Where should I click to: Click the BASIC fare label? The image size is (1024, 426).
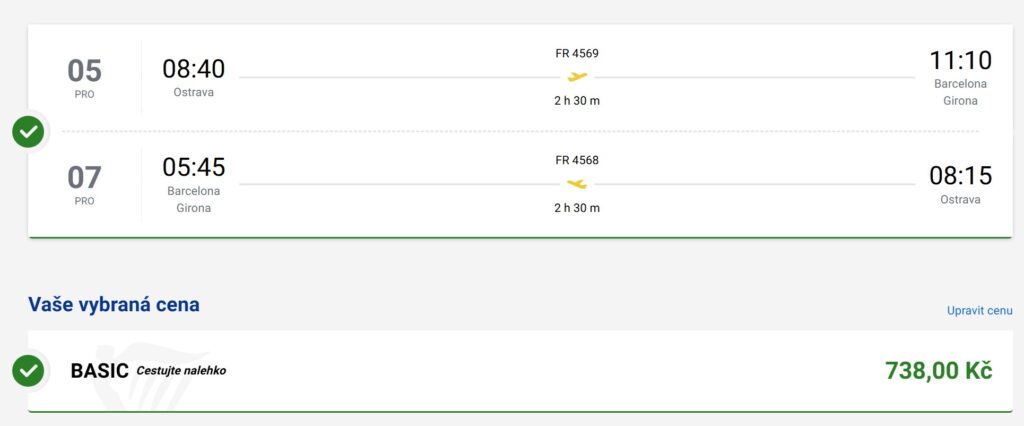[99, 371]
